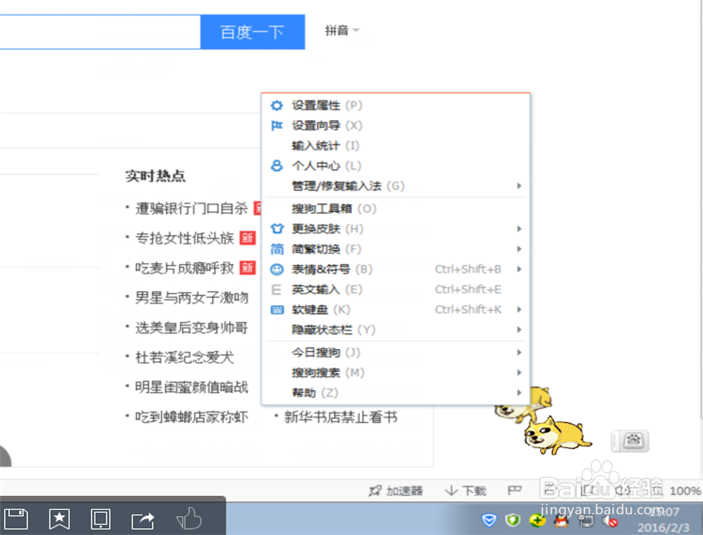Click the taskbar clock showing 2016/2/3

664,520
